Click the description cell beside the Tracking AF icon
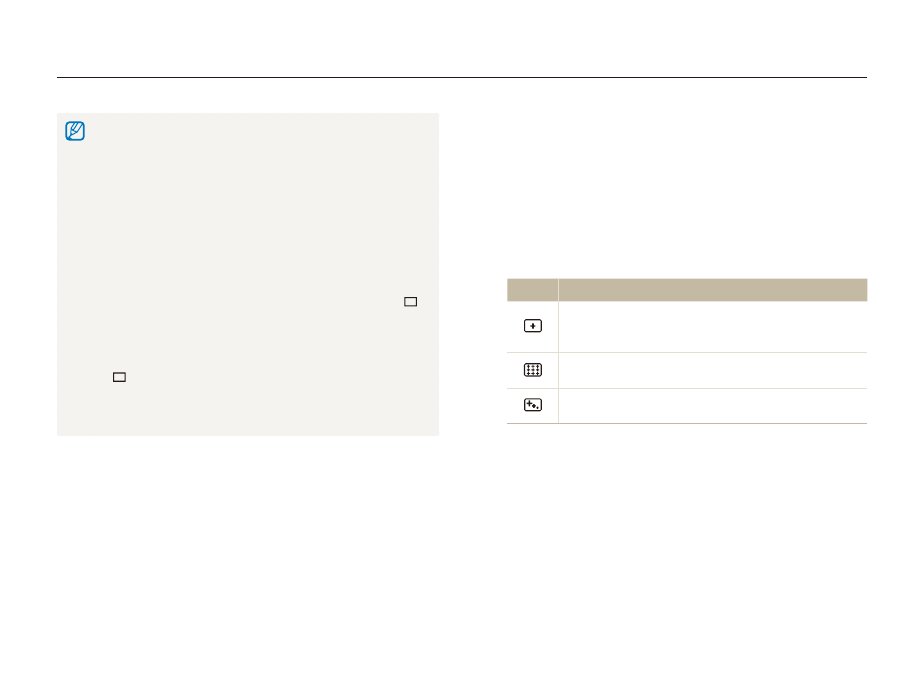Viewport: 924px width, 697px height. 712,406
